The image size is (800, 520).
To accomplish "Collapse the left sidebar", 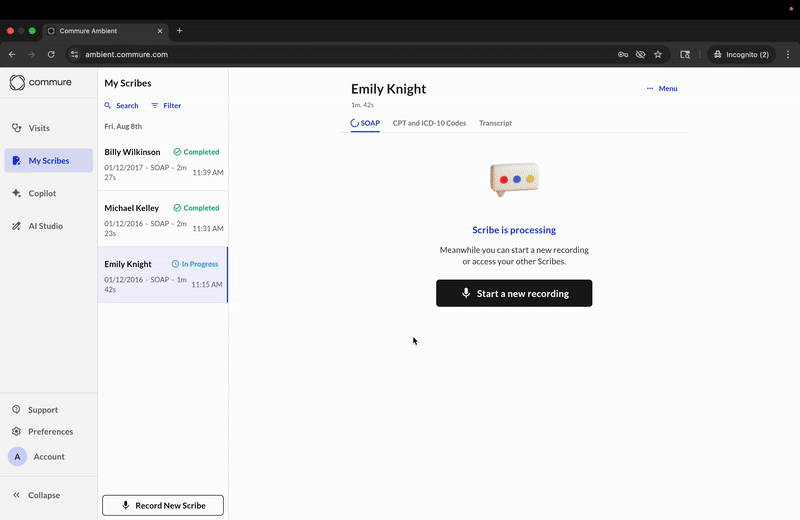I will [36, 495].
